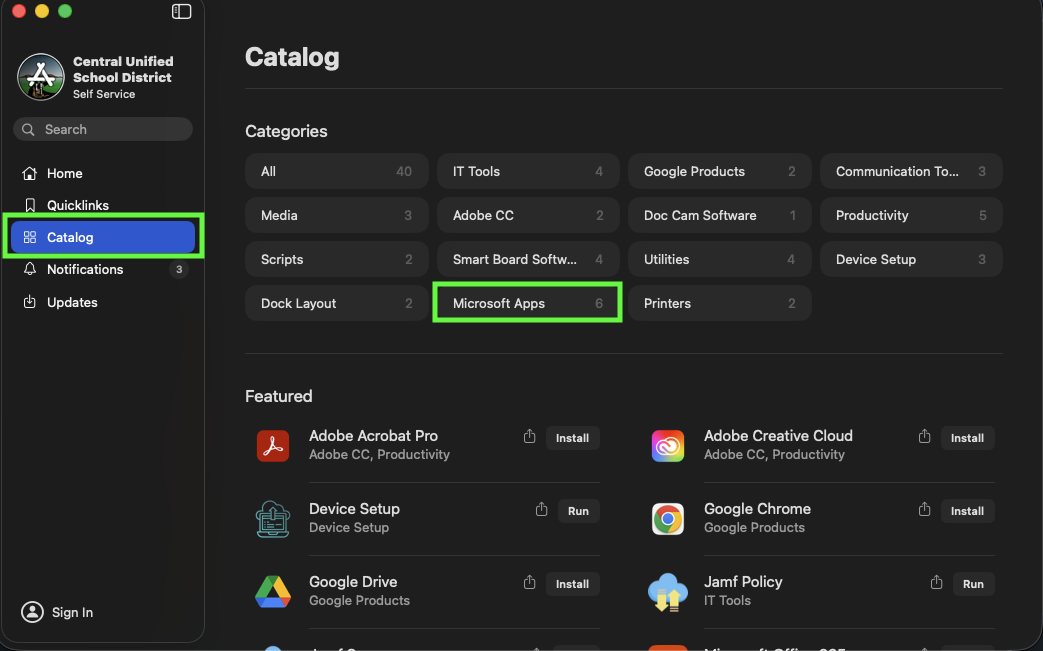Open the Adobe CC category
Screen dimensions: 1043x651
pyautogui.click(x=528, y=215)
